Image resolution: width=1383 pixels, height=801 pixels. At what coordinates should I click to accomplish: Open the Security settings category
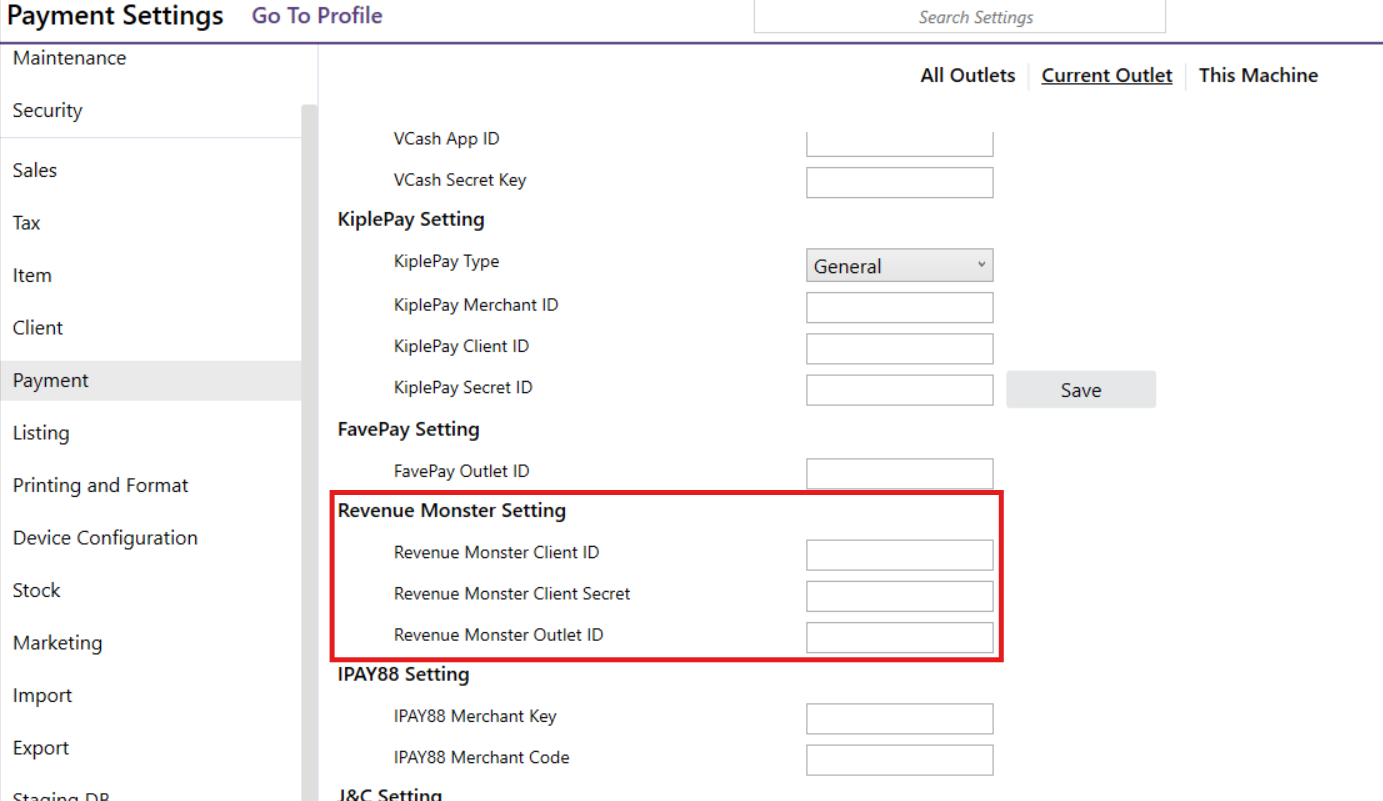coord(47,110)
